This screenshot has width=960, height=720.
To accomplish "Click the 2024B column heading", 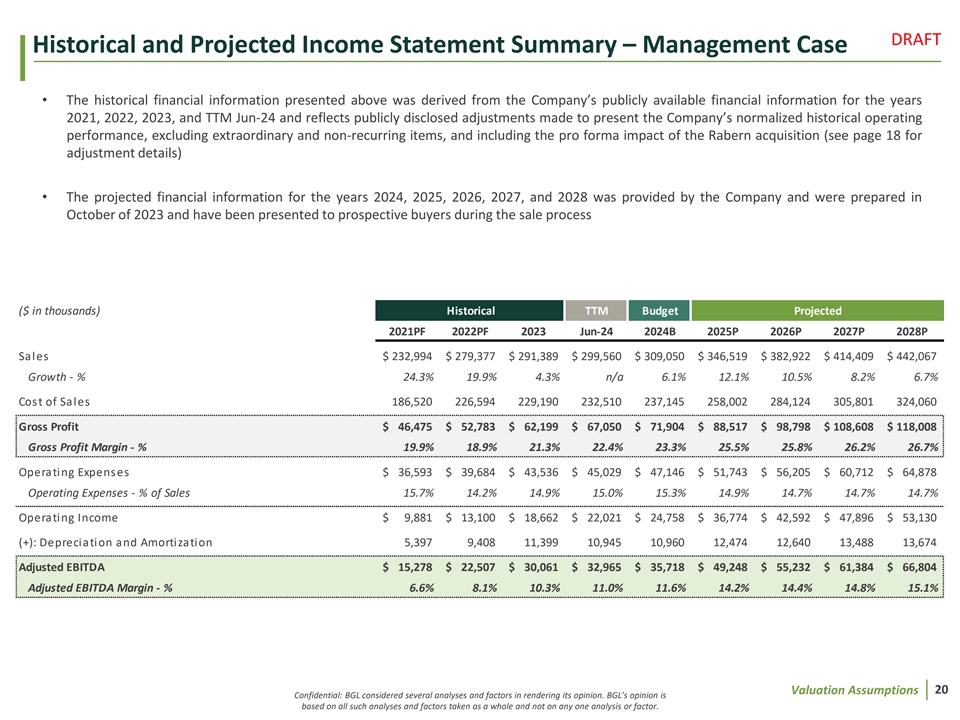I will (659, 331).
